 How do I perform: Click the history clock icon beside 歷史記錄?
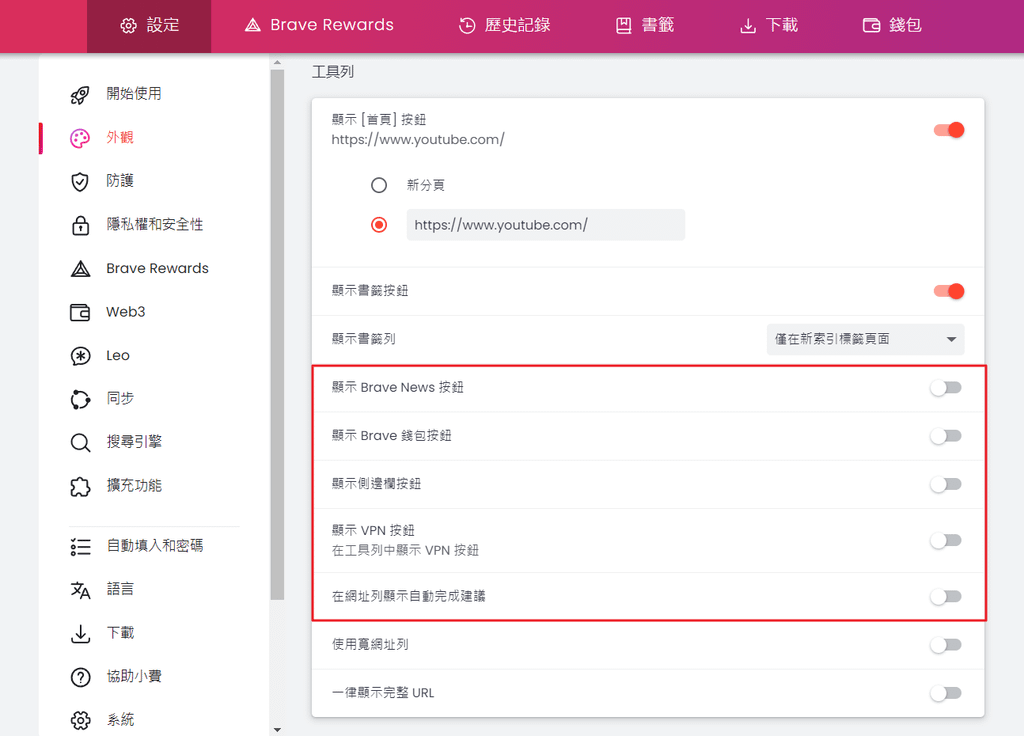click(x=467, y=25)
